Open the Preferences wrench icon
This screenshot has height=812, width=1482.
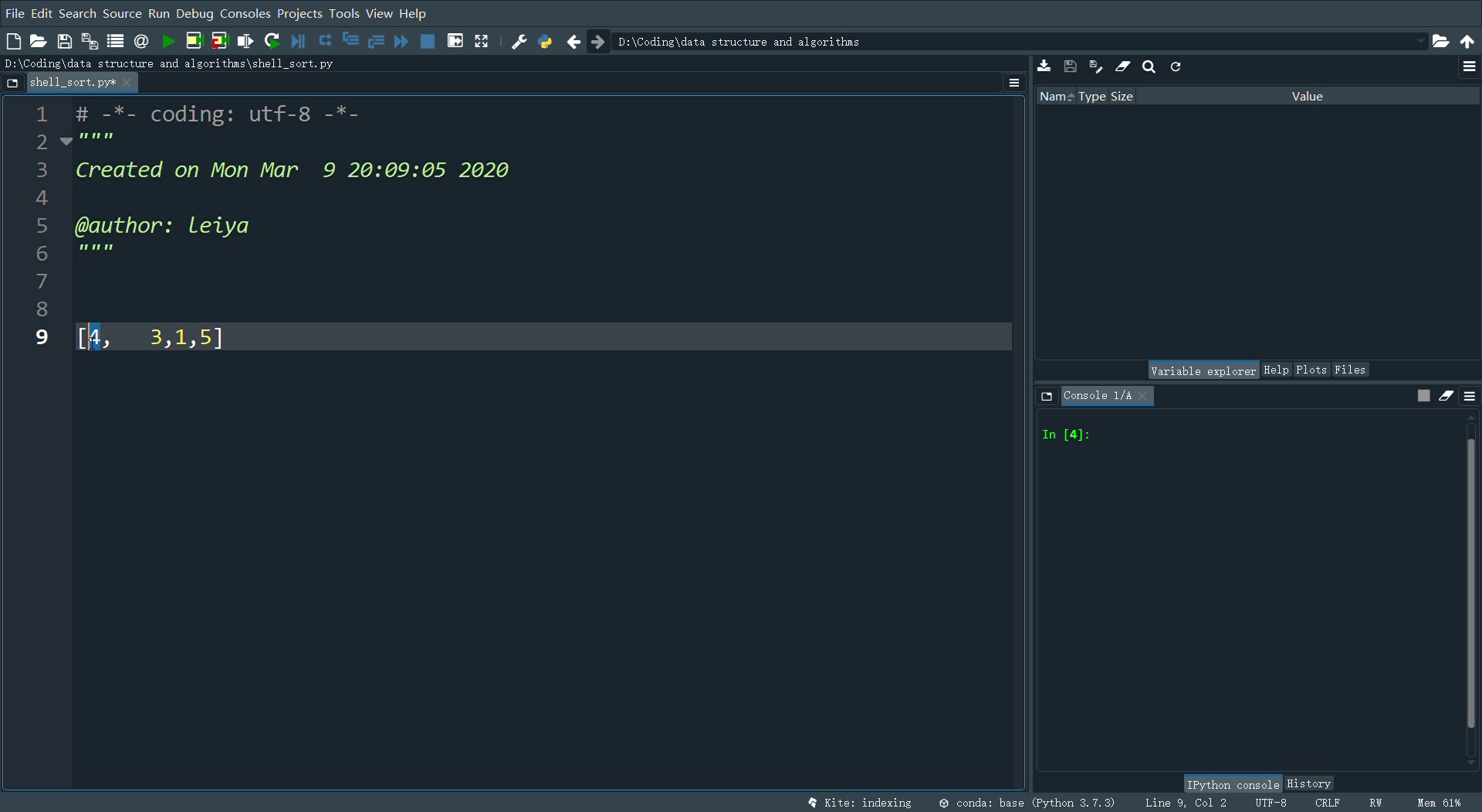point(518,41)
